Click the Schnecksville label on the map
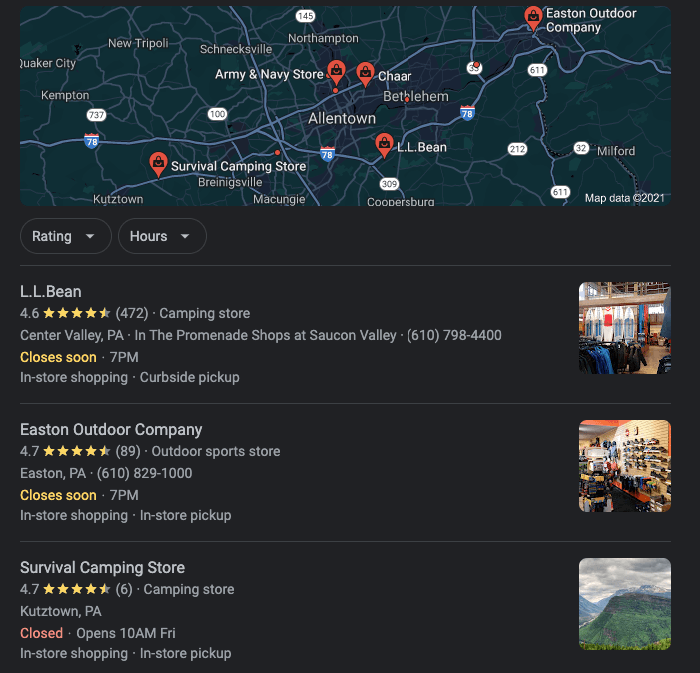700x673 pixels. 236,49
